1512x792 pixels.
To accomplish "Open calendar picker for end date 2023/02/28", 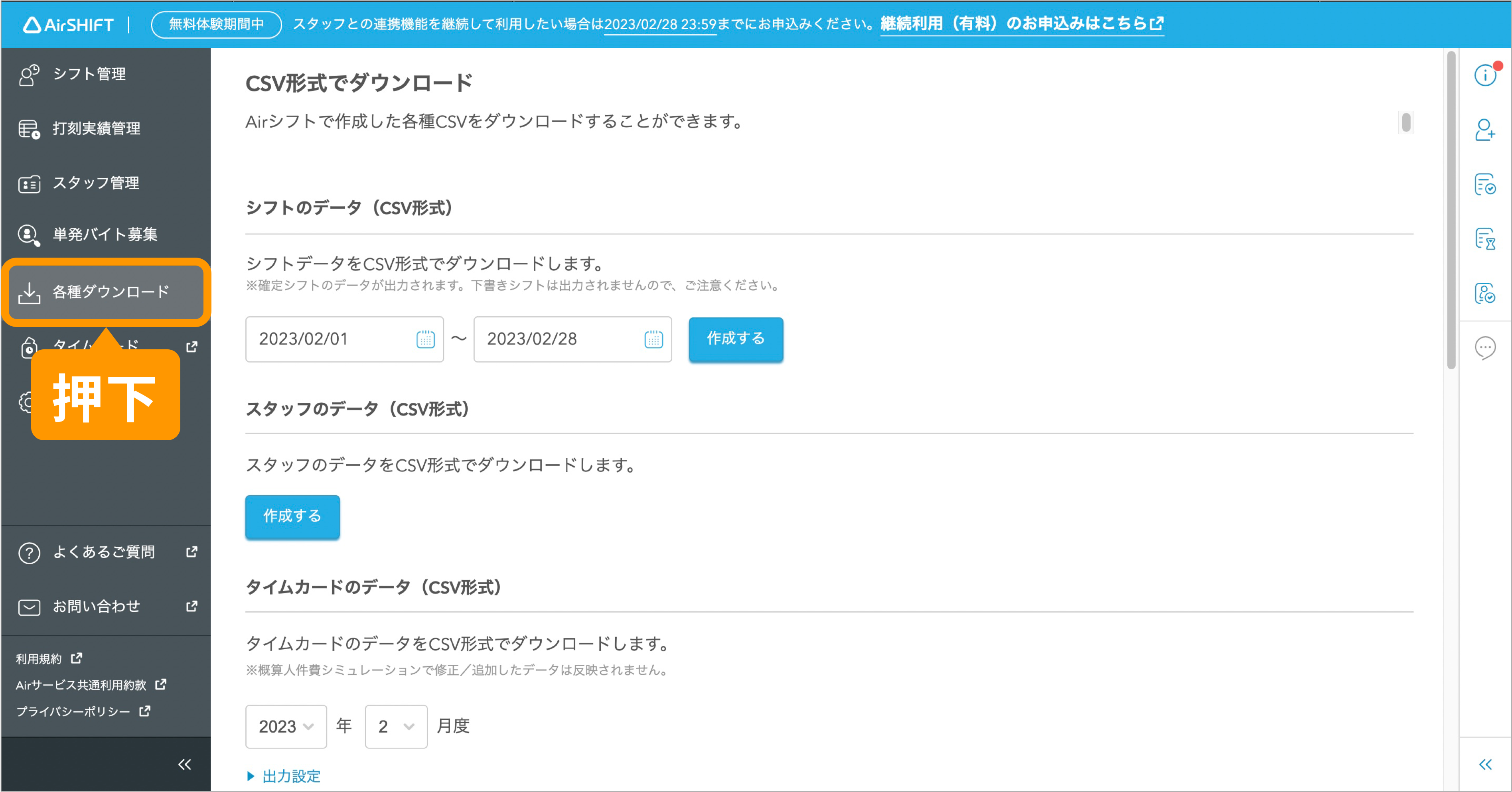I will point(653,339).
